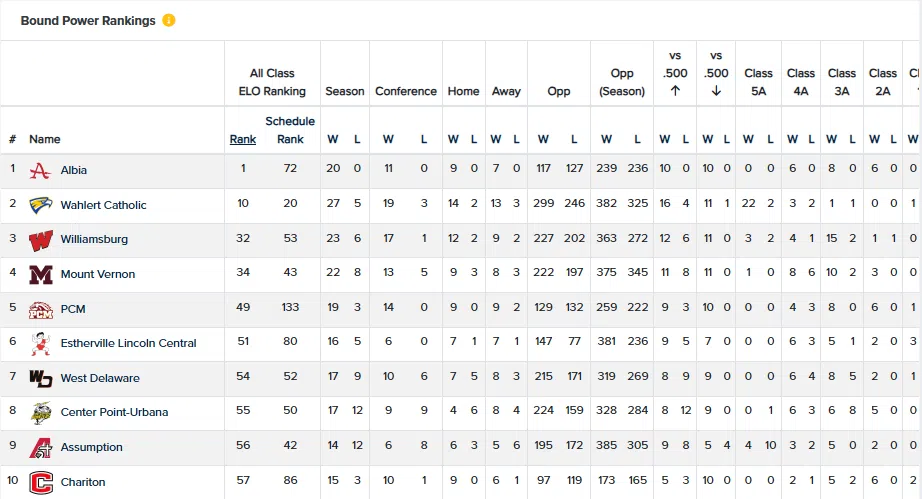Click the Center Point-Urbana hornet logo
This screenshot has height=499, width=922.
point(40,412)
